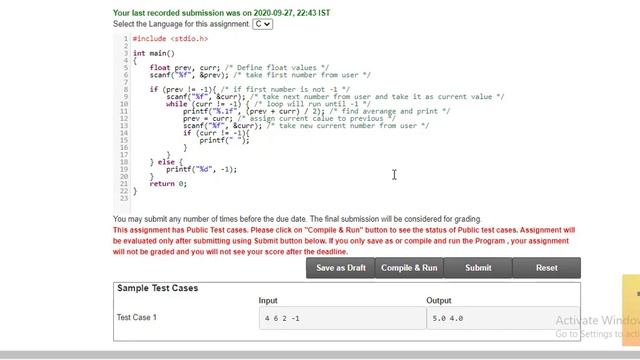
Task: Click the if (prev != -1) line
Action: [x=250, y=89]
